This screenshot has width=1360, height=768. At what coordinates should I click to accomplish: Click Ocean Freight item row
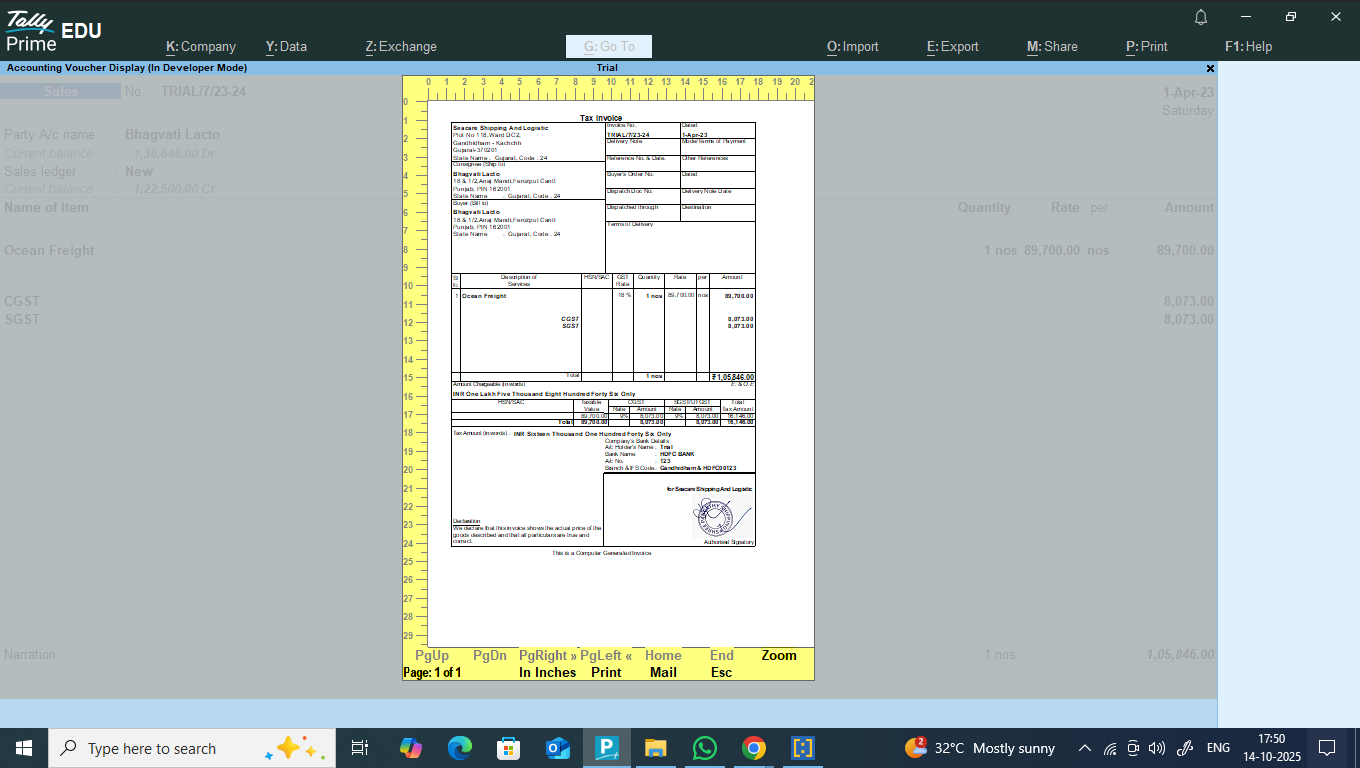pyautogui.click(x=609, y=251)
